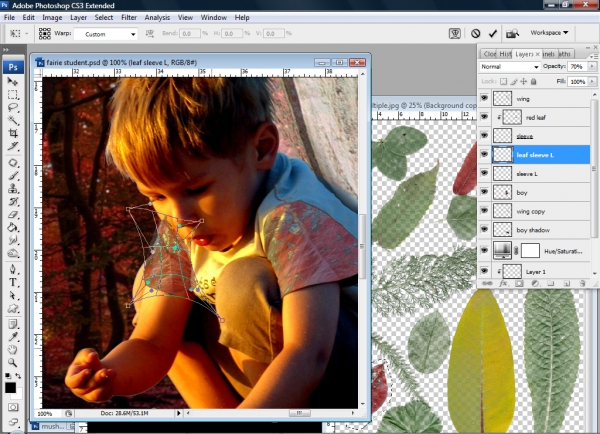Open the document status bar info arrow
Viewport: 600px width, 434px height.
[x=178, y=413]
